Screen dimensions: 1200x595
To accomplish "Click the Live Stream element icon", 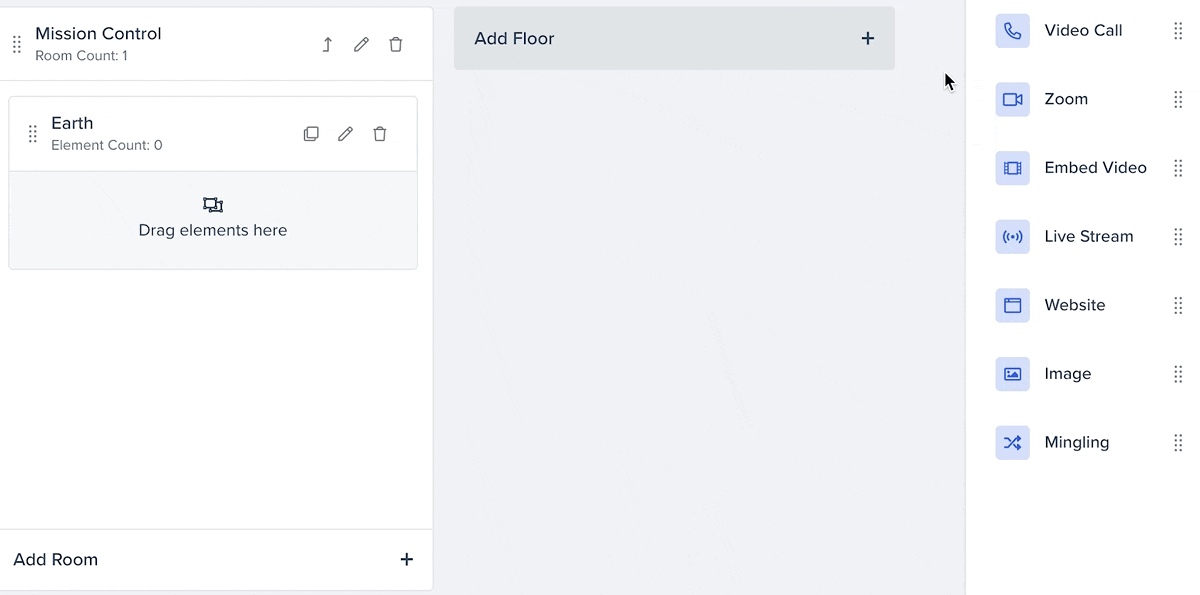I will coord(1012,237).
